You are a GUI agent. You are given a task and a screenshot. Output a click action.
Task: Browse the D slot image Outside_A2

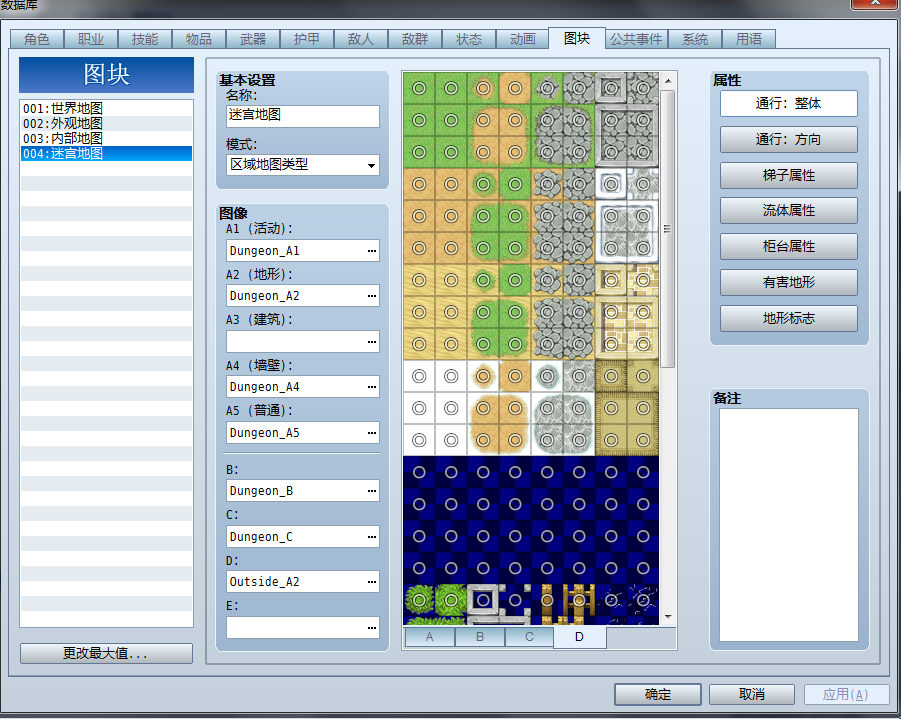coord(372,582)
